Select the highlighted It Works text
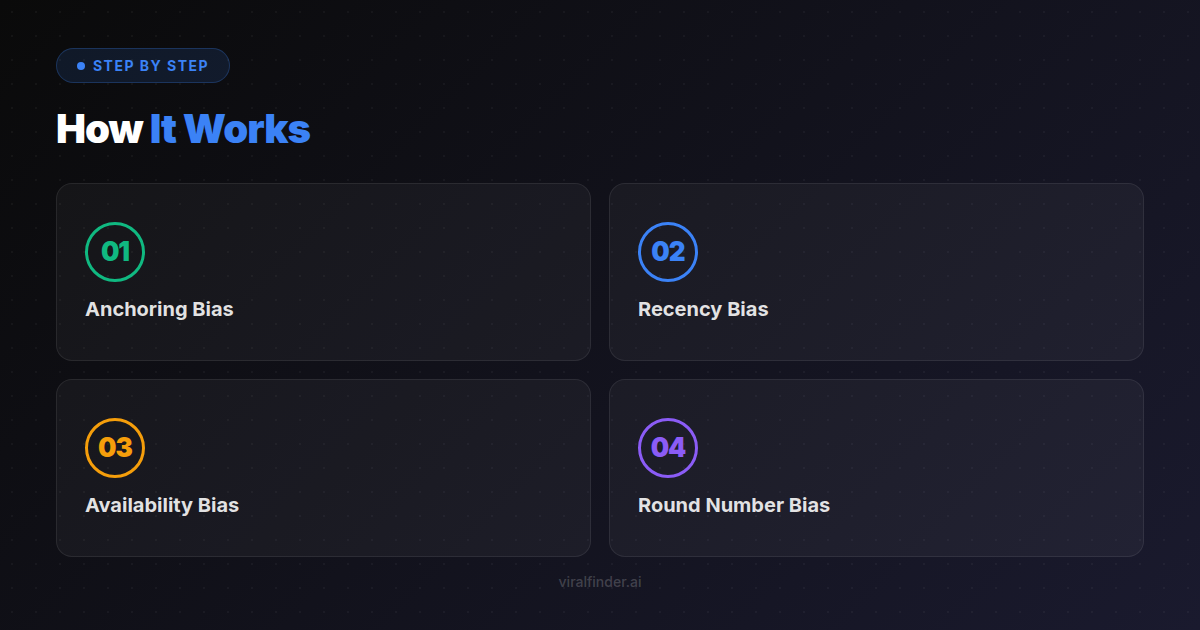 point(231,129)
